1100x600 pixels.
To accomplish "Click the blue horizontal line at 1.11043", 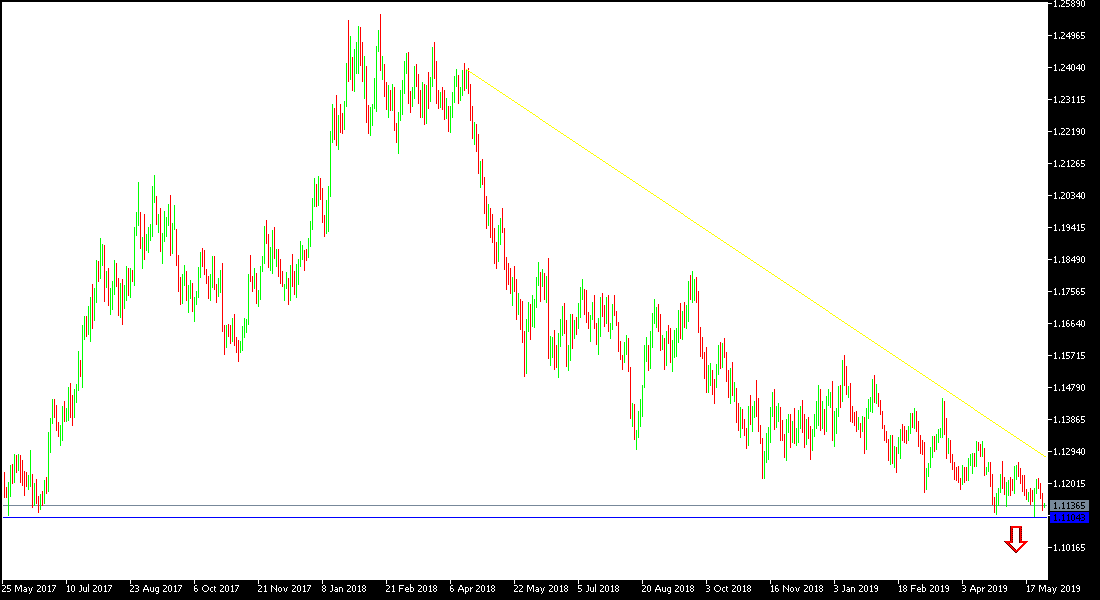I will tap(500, 519).
